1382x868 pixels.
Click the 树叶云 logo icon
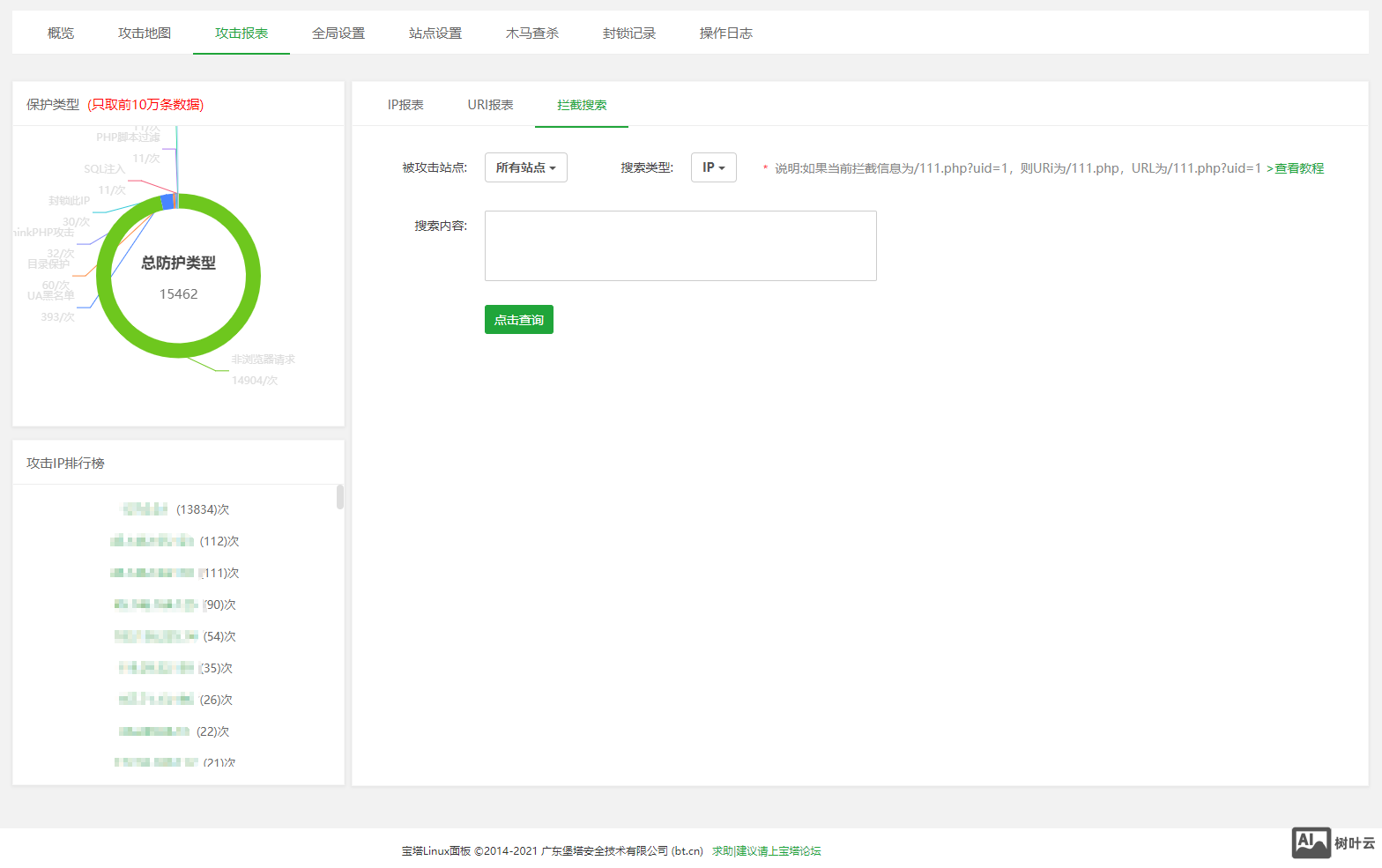point(1311,843)
